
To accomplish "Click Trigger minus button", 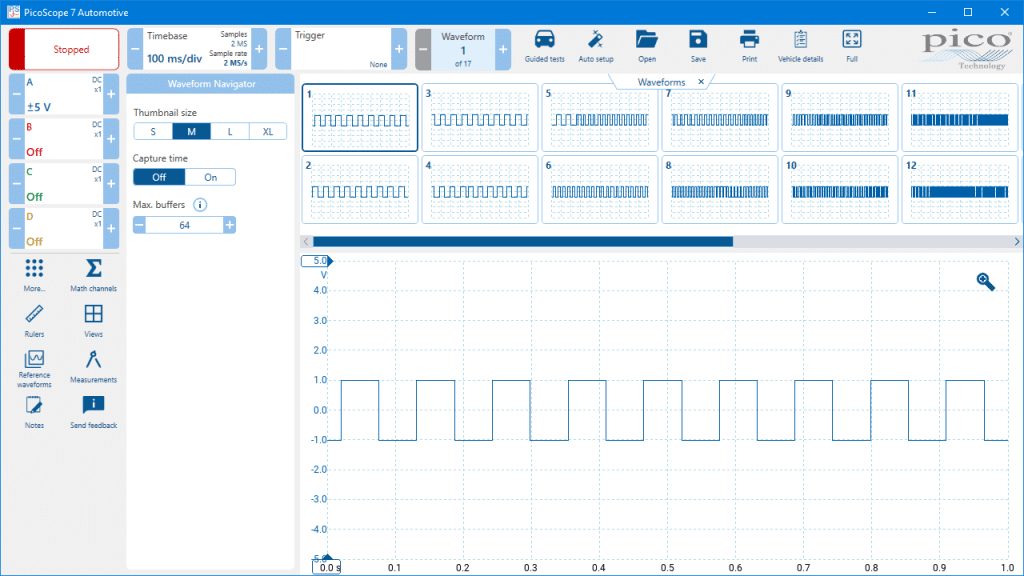I will click(283, 49).
